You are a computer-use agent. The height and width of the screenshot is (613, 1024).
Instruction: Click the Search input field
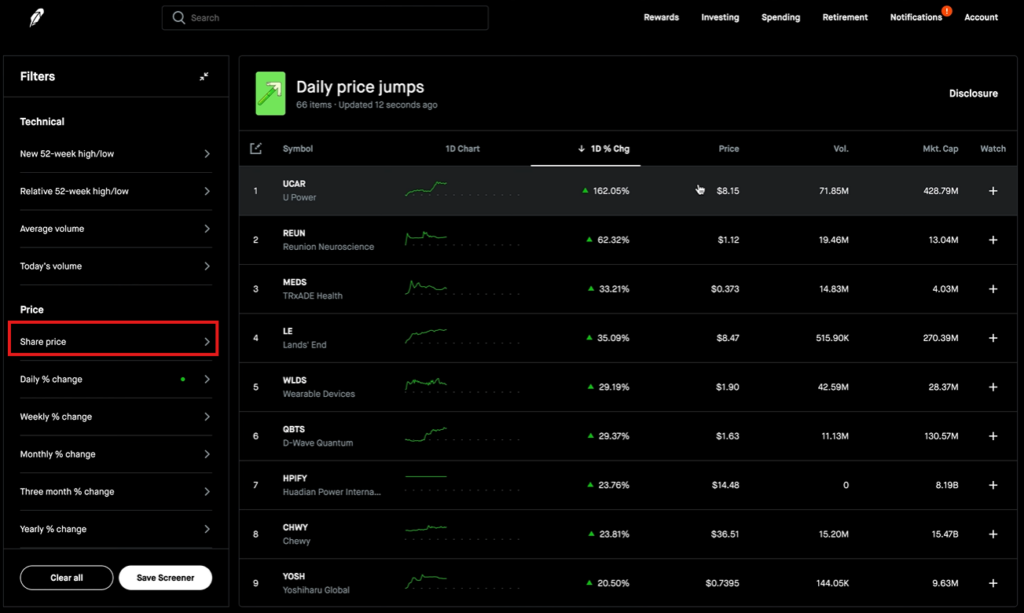[x=325, y=18]
